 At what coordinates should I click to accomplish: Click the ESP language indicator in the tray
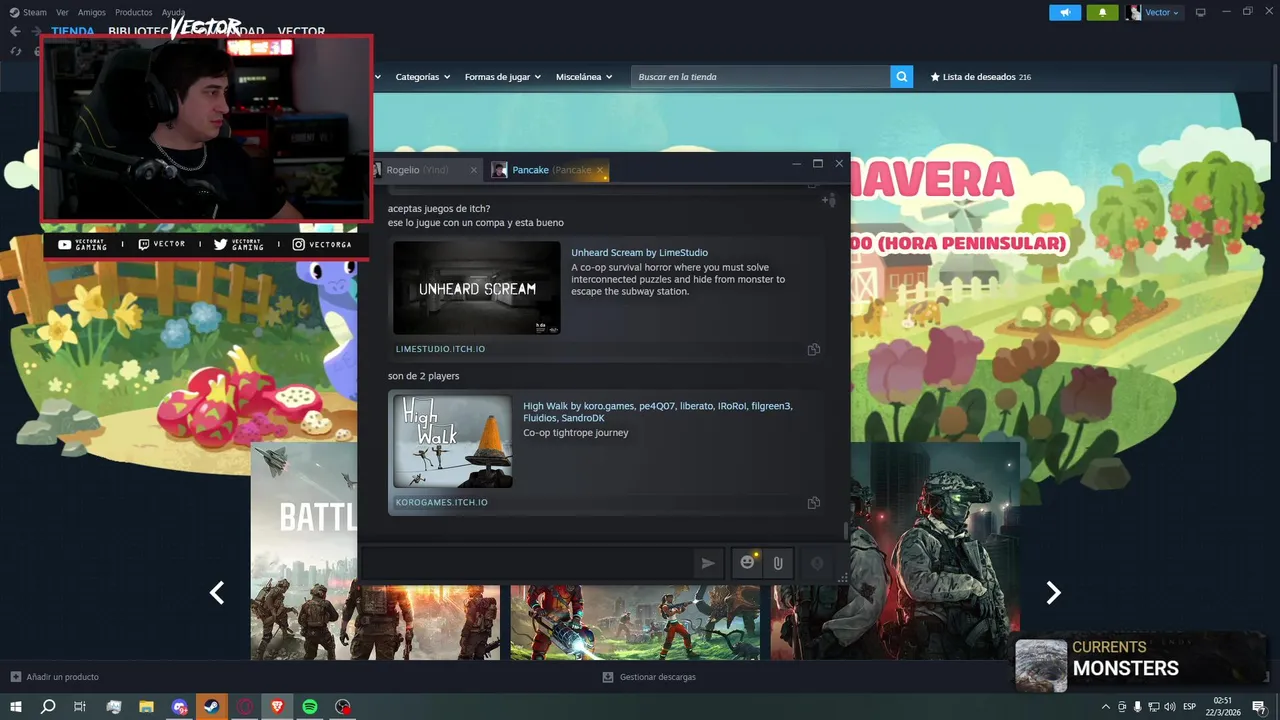tap(1190, 707)
